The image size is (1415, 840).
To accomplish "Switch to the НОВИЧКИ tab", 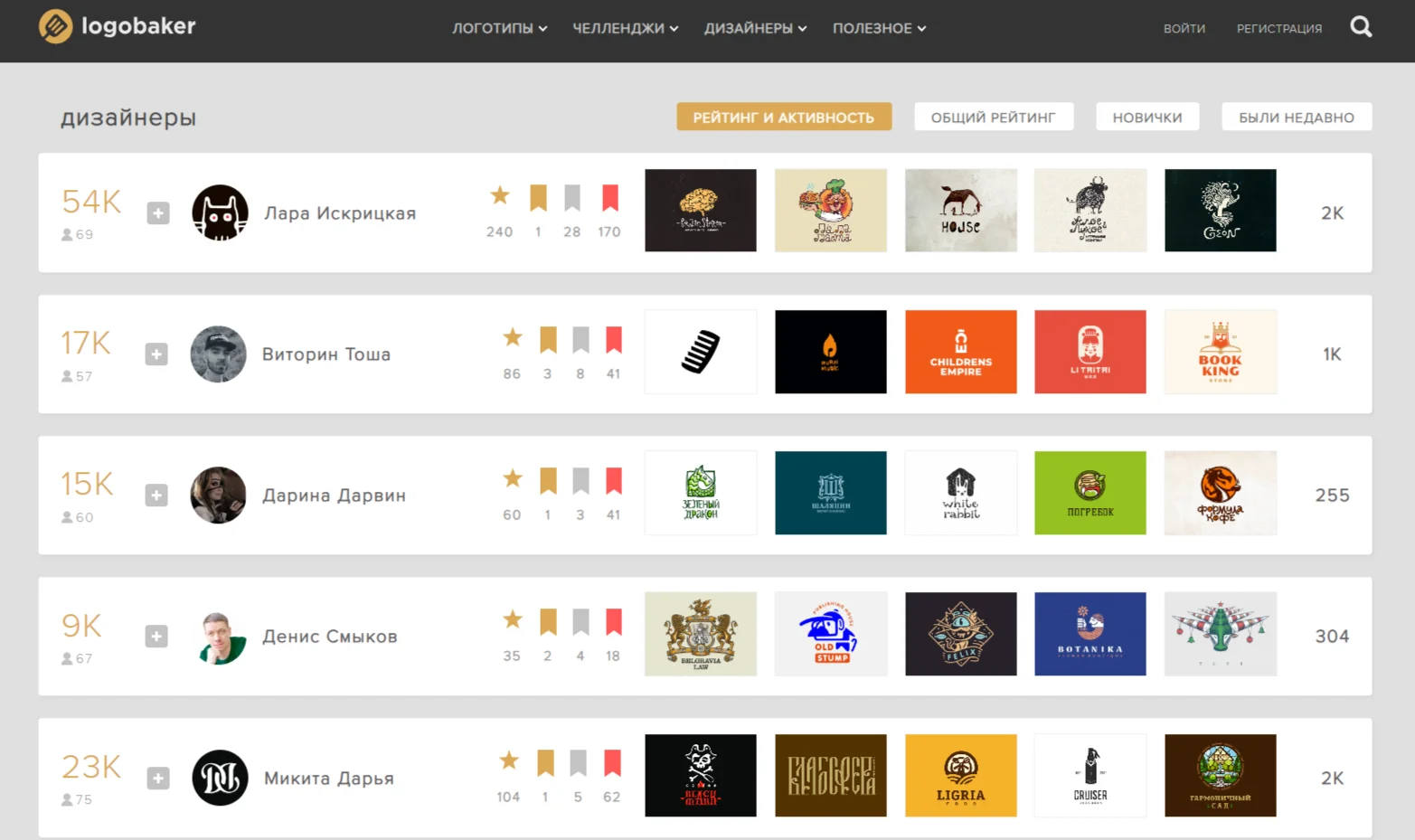I will (1147, 117).
